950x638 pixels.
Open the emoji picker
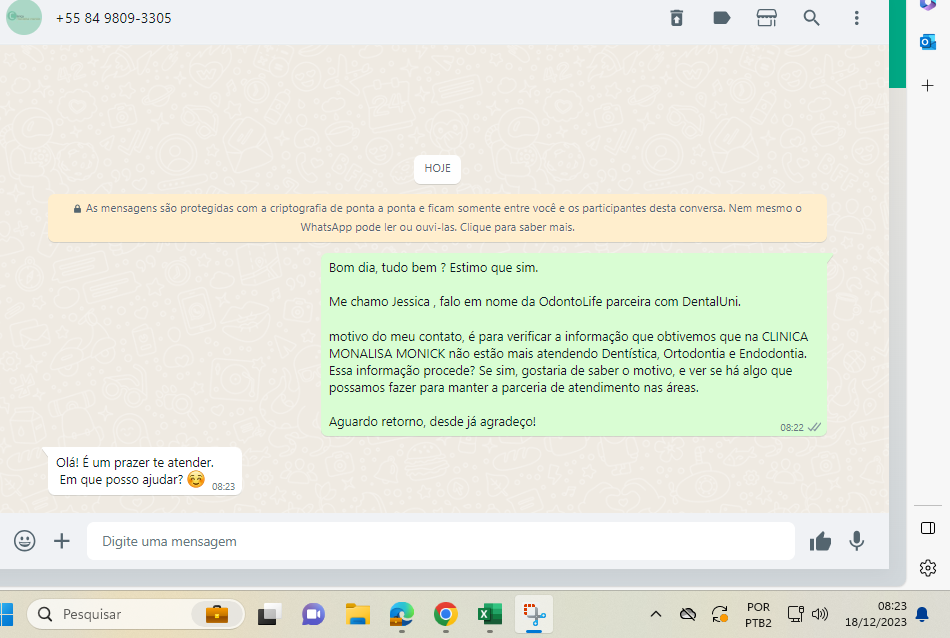click(25, 541)
